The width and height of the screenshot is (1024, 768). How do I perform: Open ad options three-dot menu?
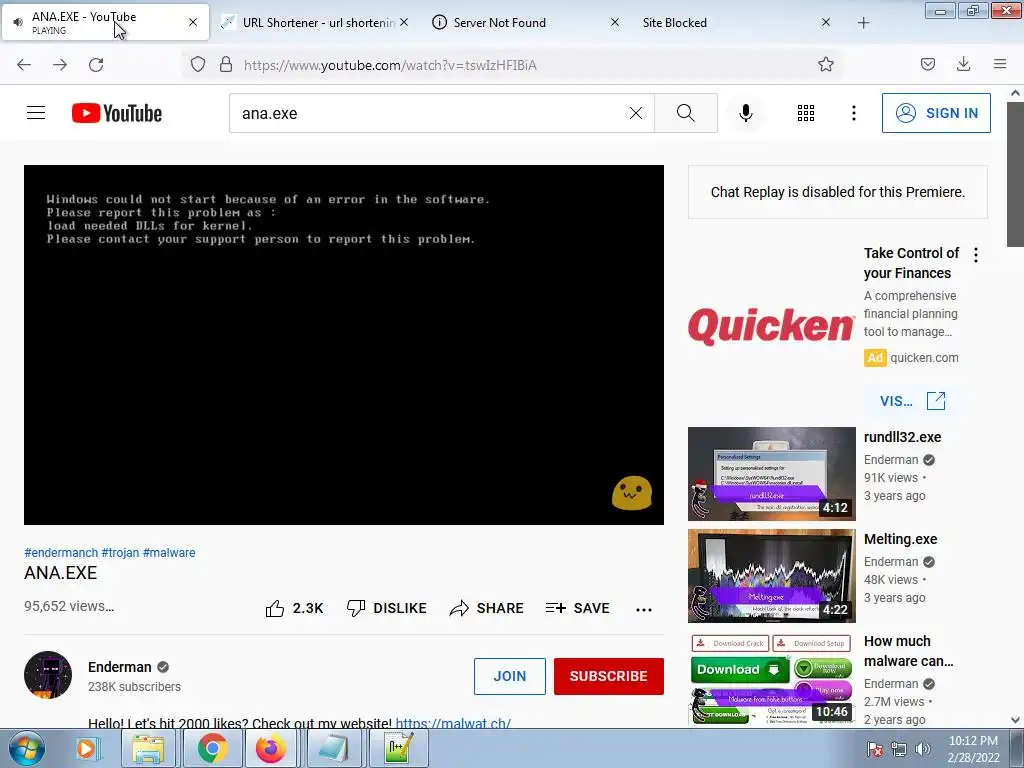(976, 255)
